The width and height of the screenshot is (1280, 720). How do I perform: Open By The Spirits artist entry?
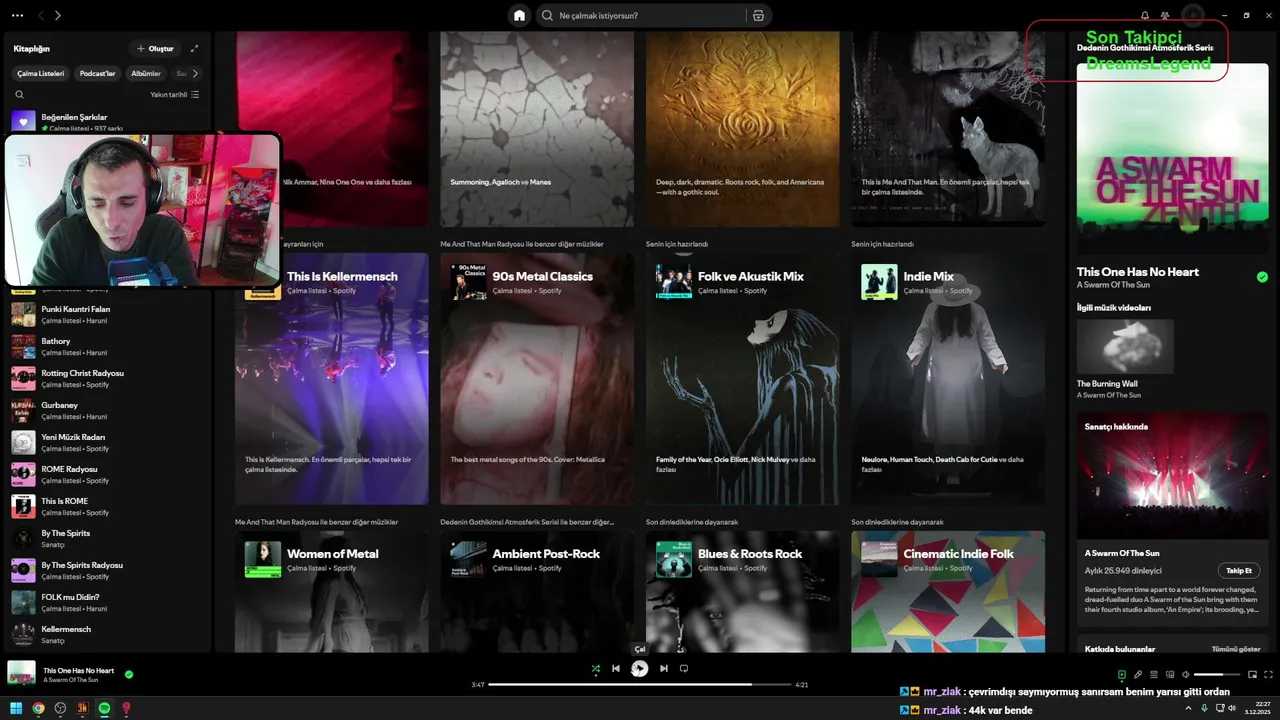click(x=108, y=538)
